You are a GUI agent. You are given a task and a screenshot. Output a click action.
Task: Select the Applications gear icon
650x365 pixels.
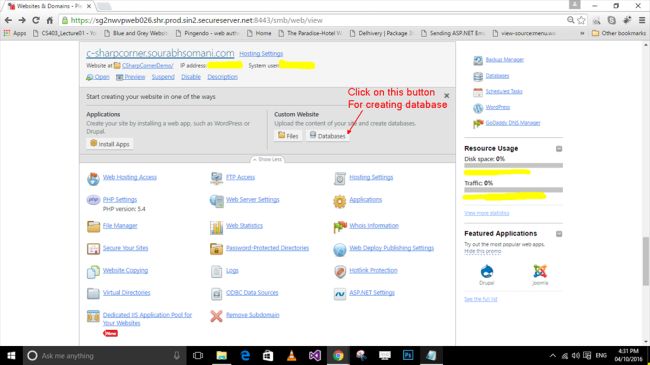coord(340,201)
